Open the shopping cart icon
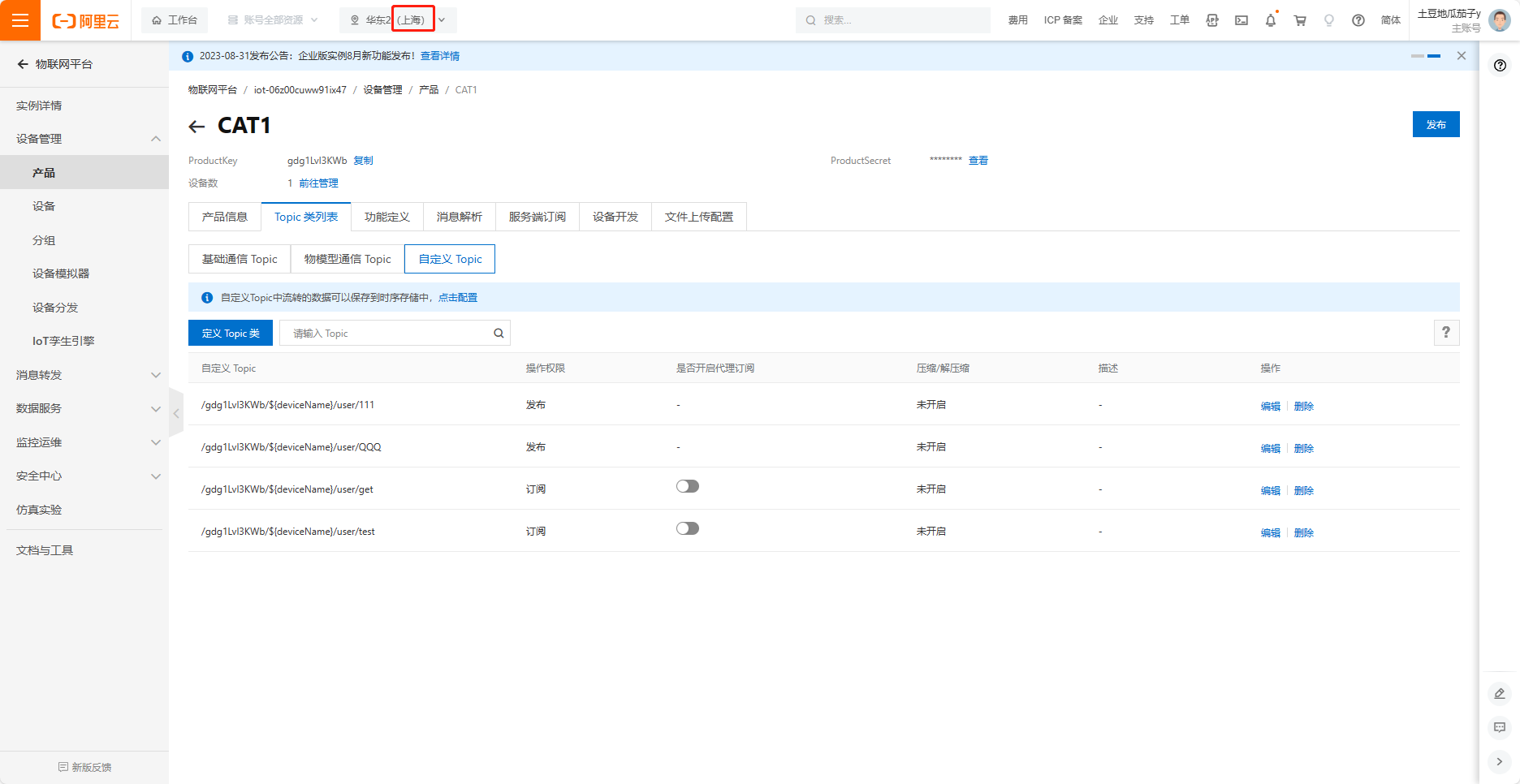The image size is (1520, 784). coord(1300,20)
